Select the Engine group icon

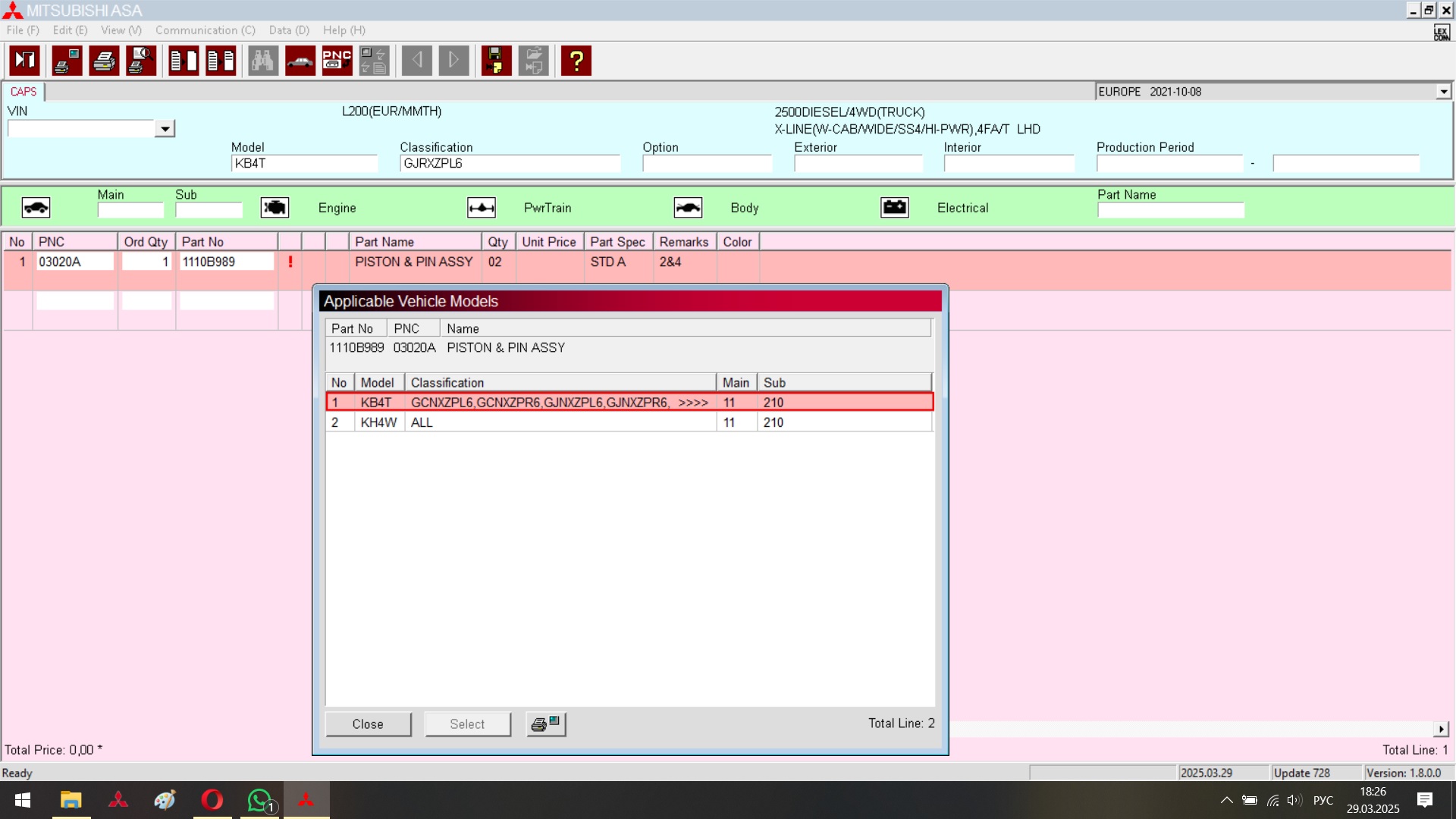coord(275,208)
